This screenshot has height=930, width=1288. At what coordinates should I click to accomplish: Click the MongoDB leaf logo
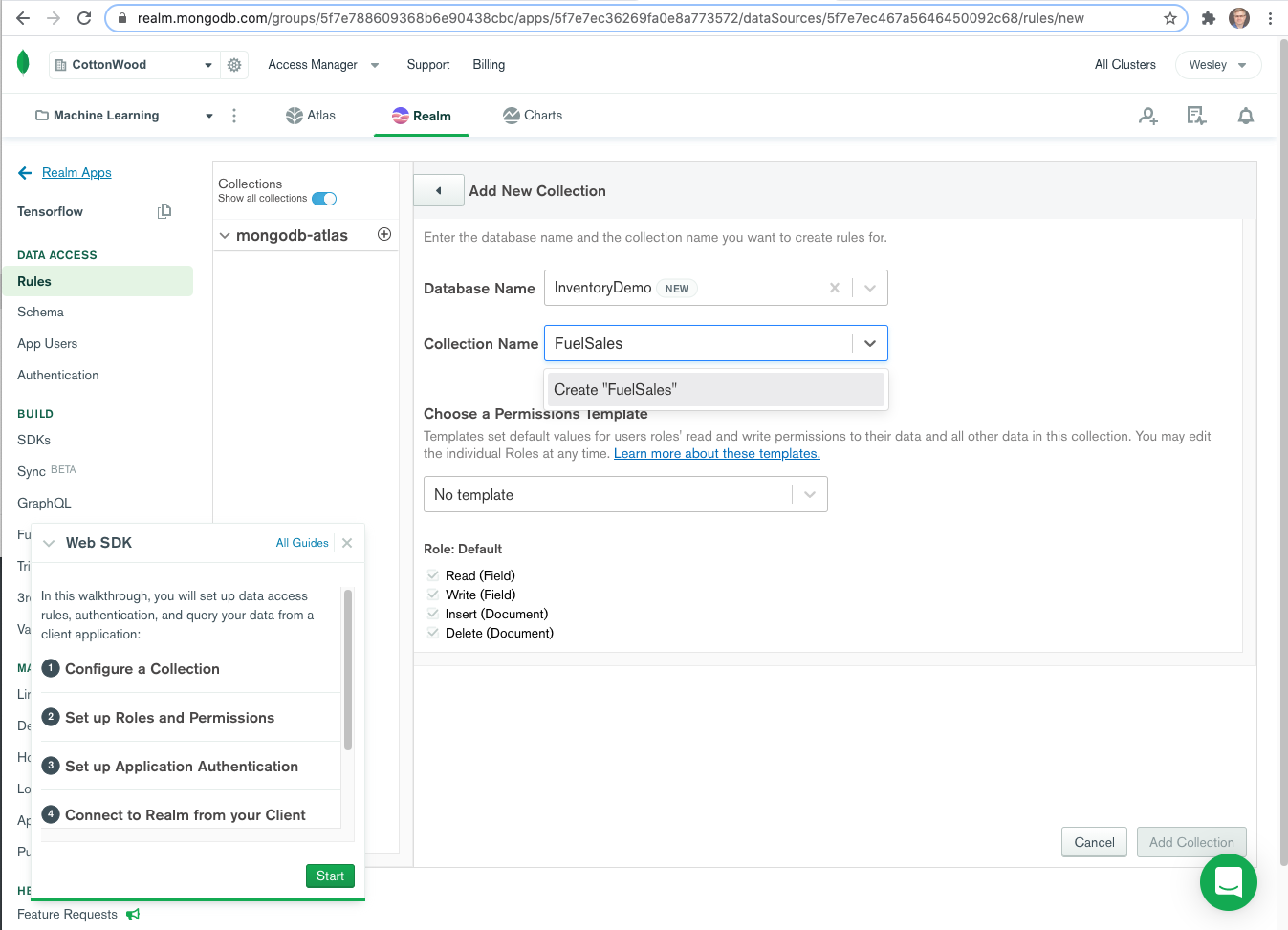point(23,63)
